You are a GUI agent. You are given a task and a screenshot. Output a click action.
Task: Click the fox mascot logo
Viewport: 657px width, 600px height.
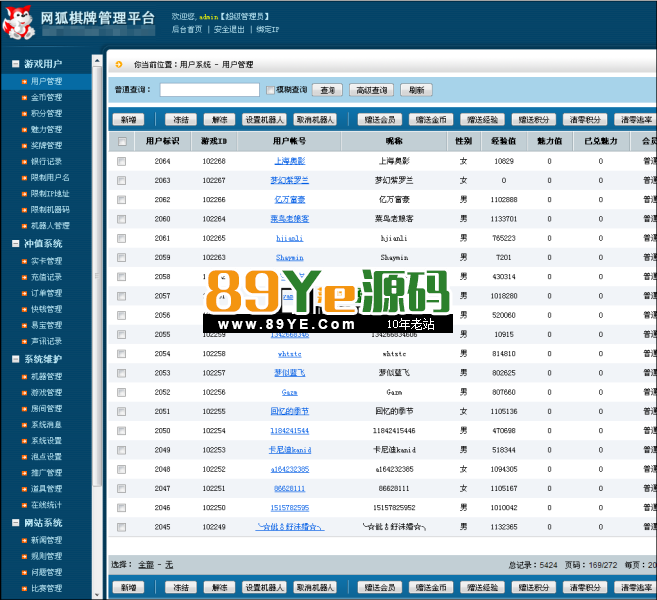(x=20, y=22)
